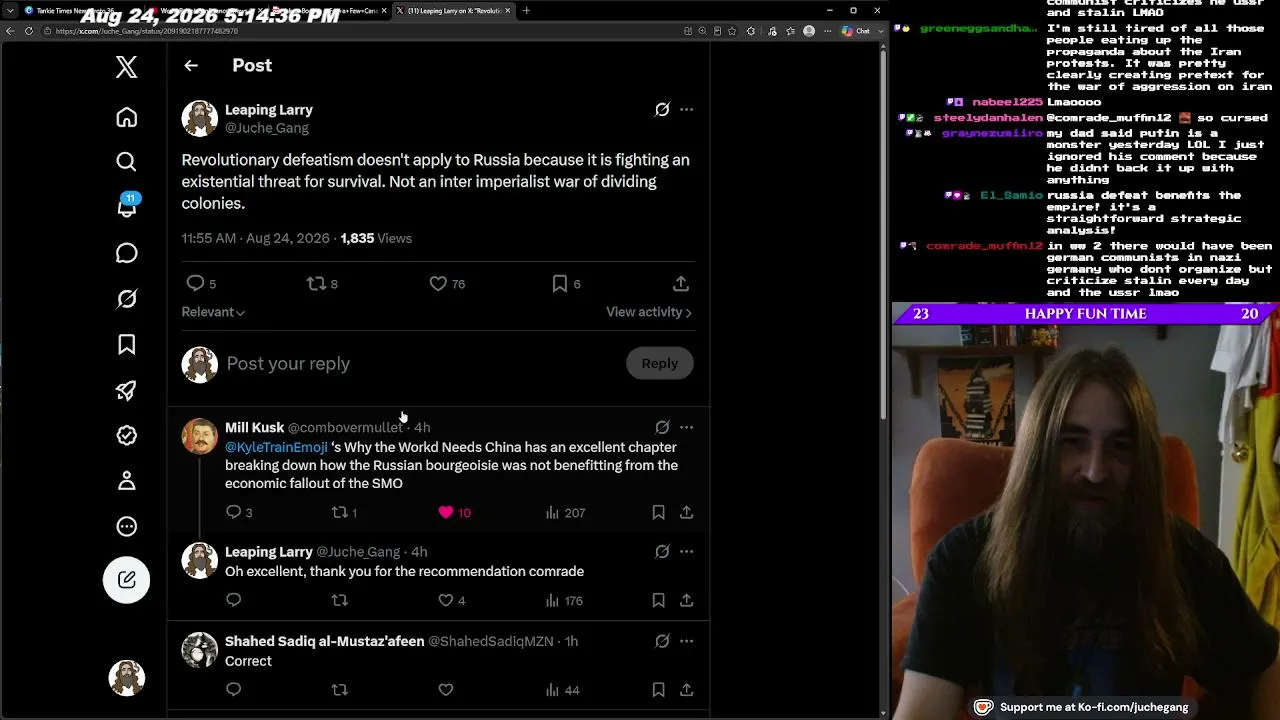Screen dimensions: 1280x720
Task: Click the Post your reply field
Action: pos(420,364)
